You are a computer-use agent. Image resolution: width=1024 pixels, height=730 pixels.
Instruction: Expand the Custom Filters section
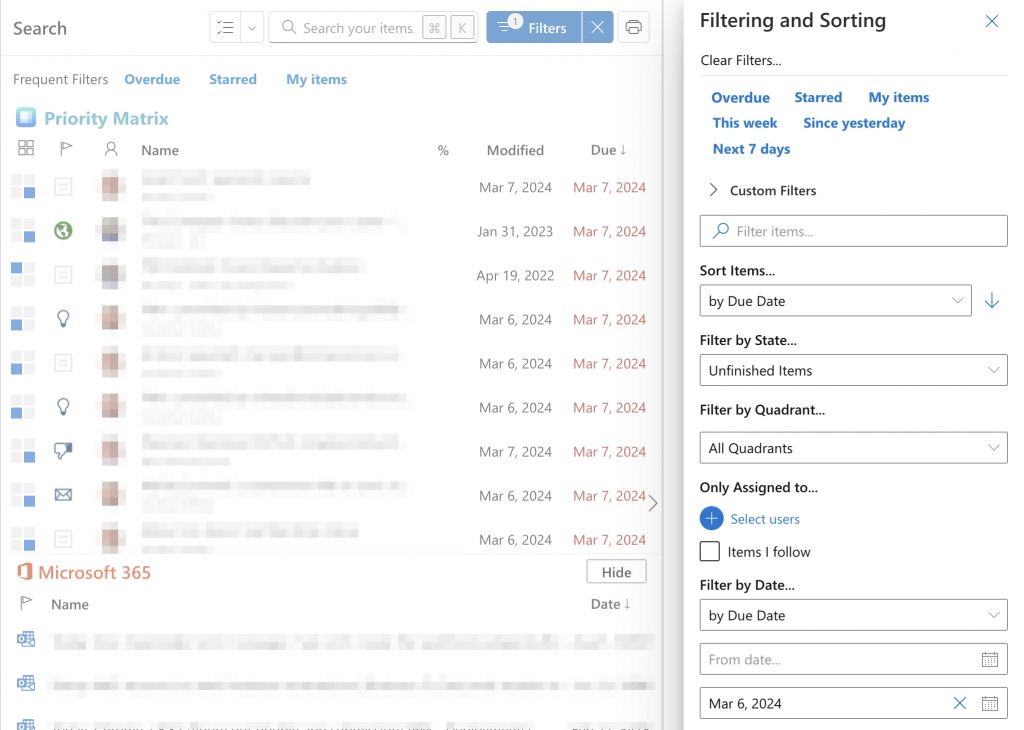tap(712, 190)
